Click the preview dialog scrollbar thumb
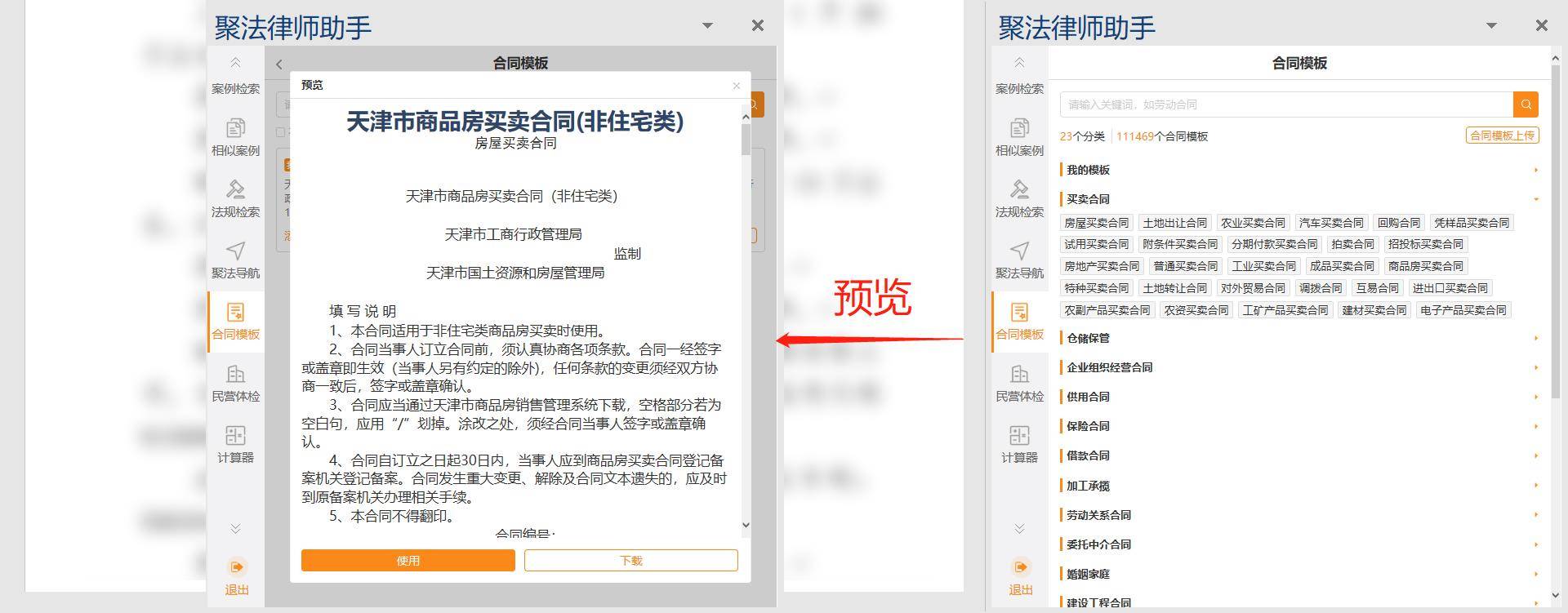This screenshot has height=613, width=1568. 746,139
